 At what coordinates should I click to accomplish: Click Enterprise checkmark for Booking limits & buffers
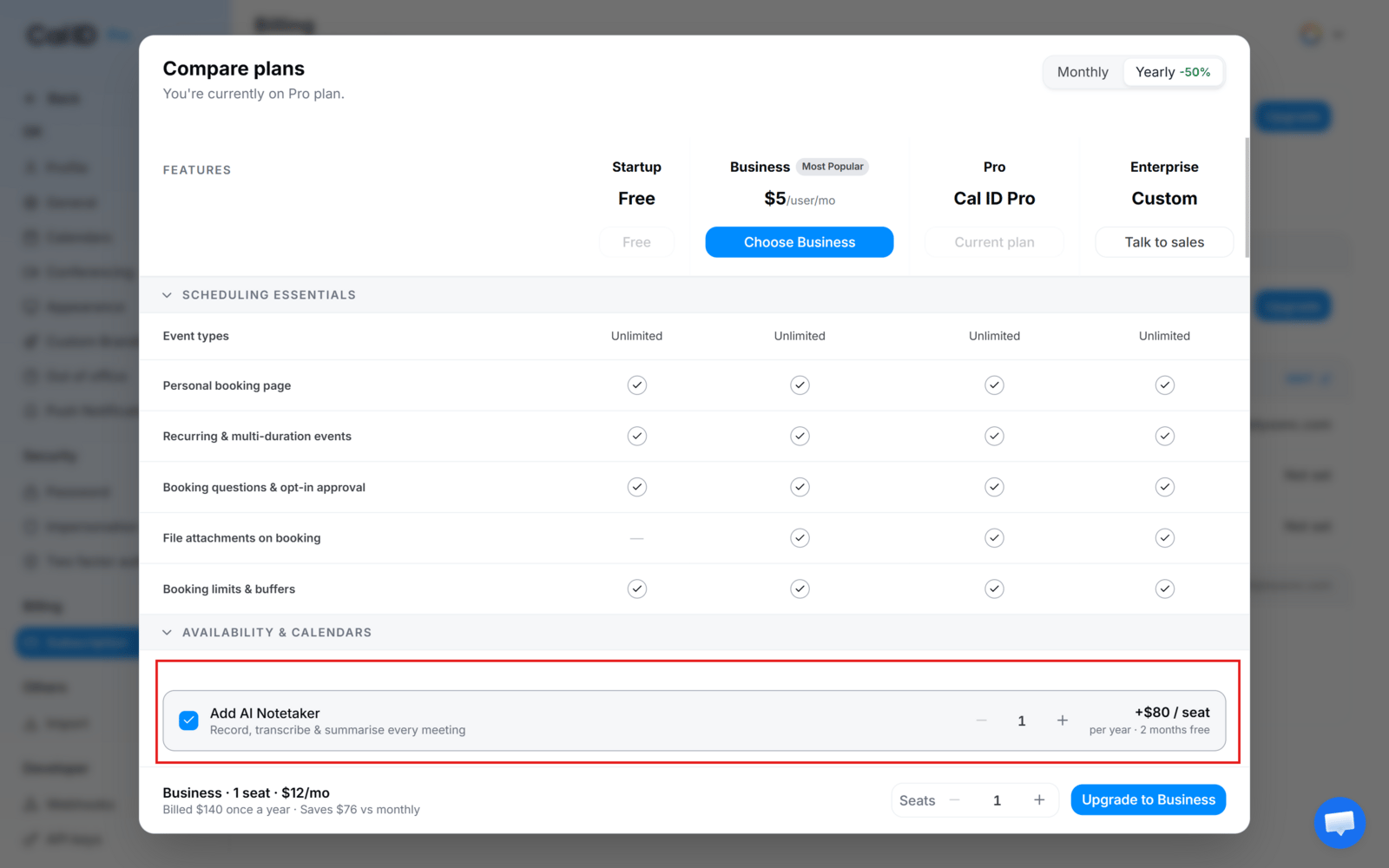1164,589
